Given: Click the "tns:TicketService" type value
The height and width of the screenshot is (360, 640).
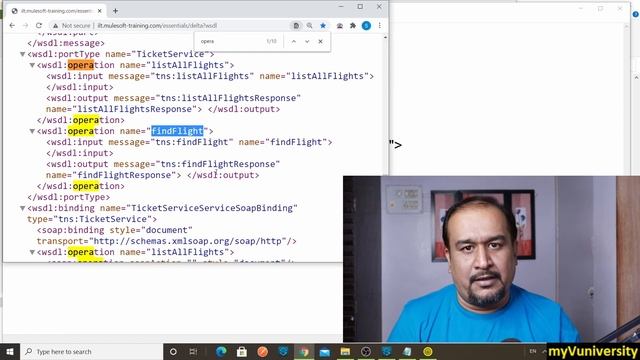Looking at the screenshot, I should coord(102,219).
